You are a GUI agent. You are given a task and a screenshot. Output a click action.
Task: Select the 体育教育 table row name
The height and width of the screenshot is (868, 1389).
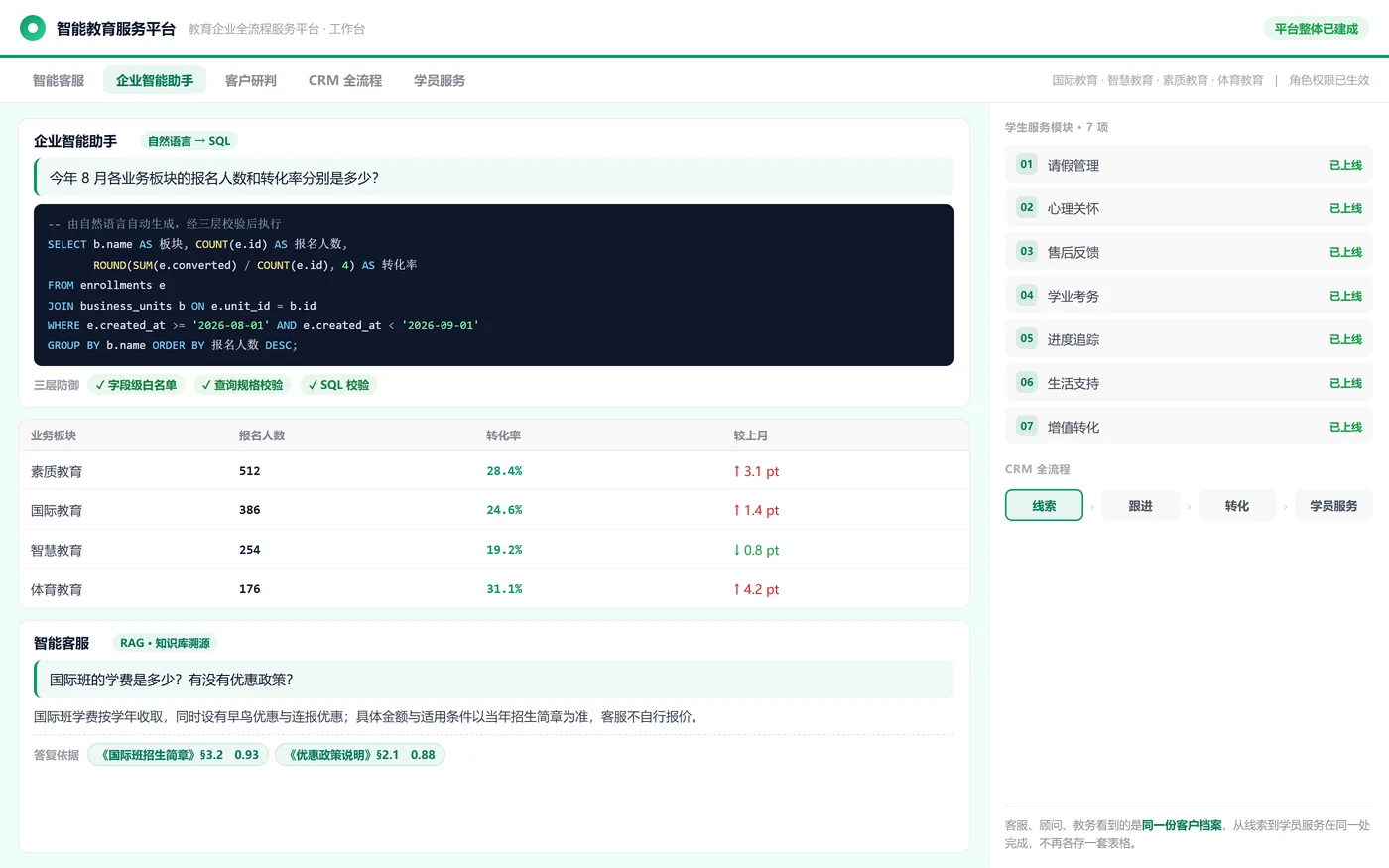pos(57,589)
